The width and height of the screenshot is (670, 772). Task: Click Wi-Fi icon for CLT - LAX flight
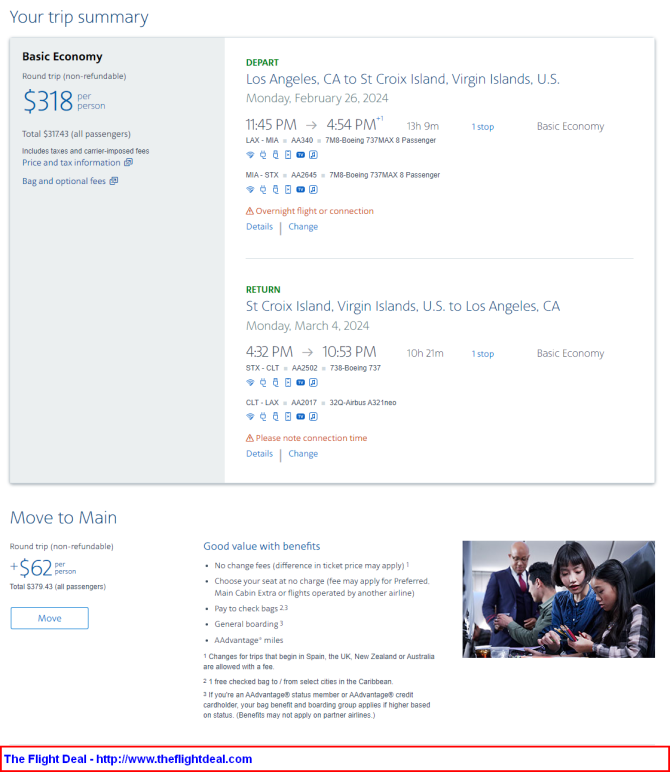(250, 416)
